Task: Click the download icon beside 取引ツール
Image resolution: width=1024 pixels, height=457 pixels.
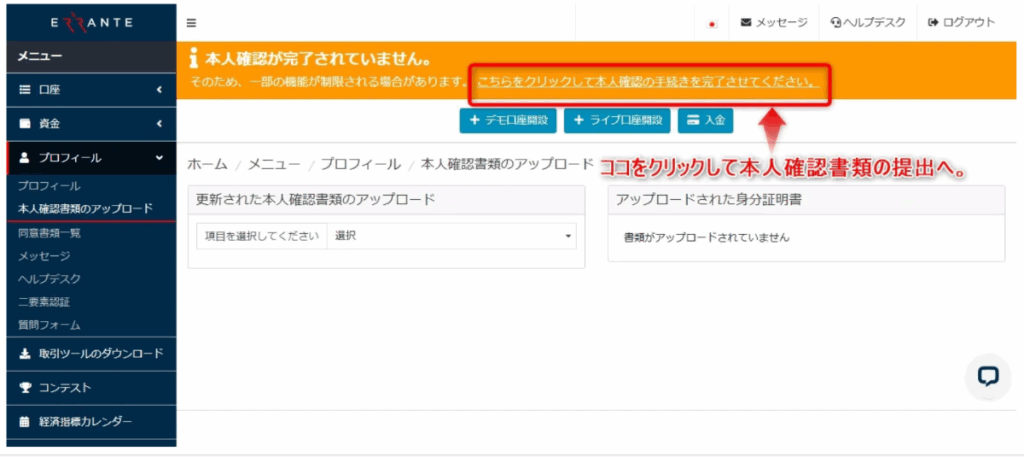Action: pyautogui.click(x=25, y=354)
